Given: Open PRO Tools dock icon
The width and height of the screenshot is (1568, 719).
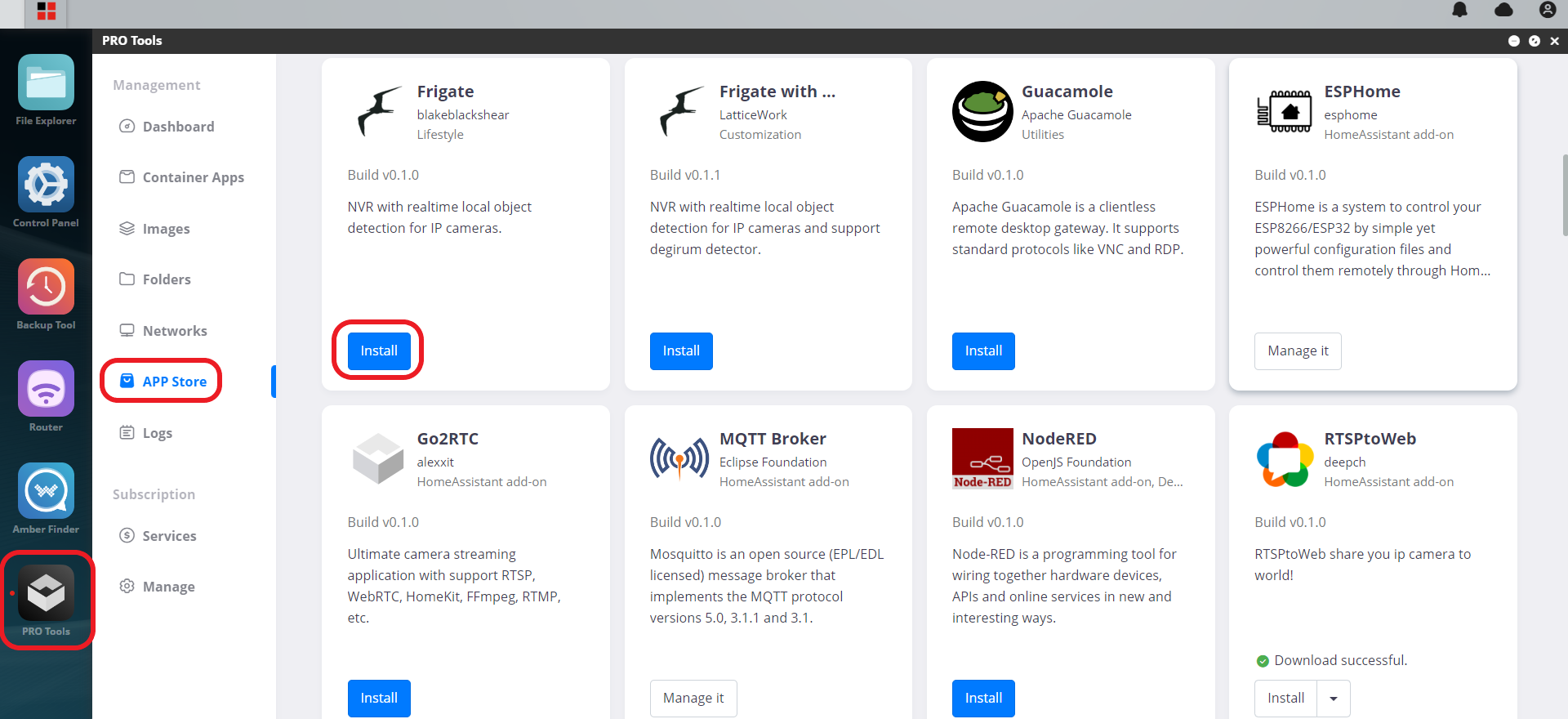Looking at the screenshot, I should [x=46, y=593].
